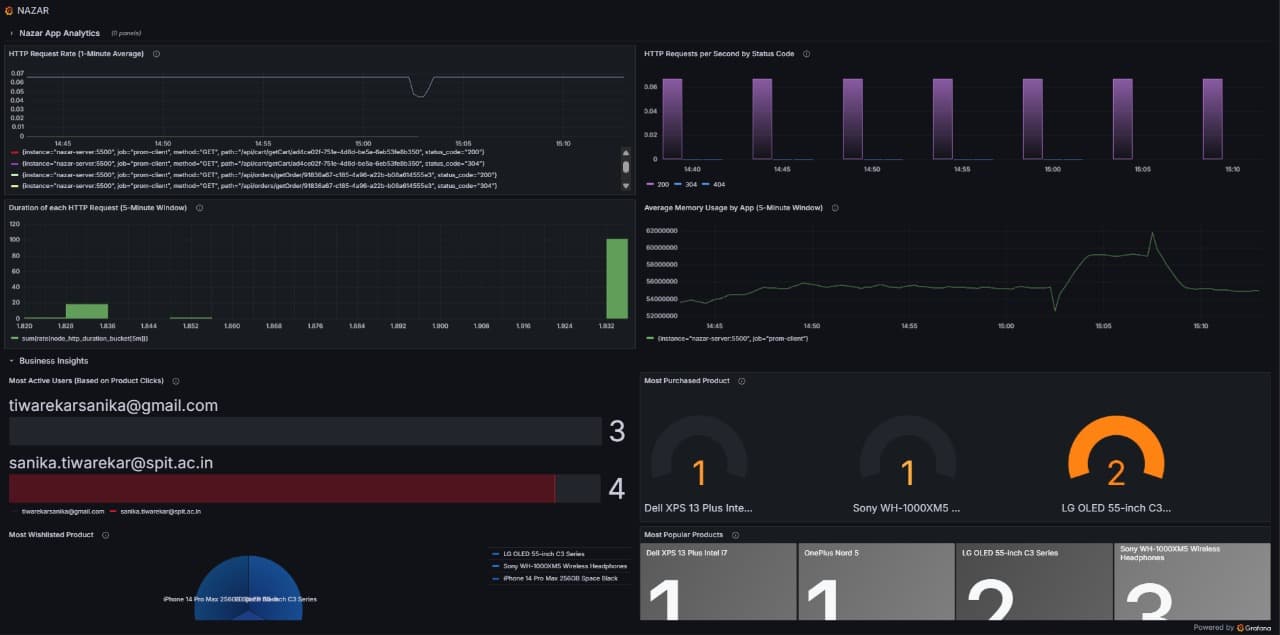Open info tooltip on HTTP Request Rate panel
Viewport: 1280px width, 635px height.
point(156,54)
